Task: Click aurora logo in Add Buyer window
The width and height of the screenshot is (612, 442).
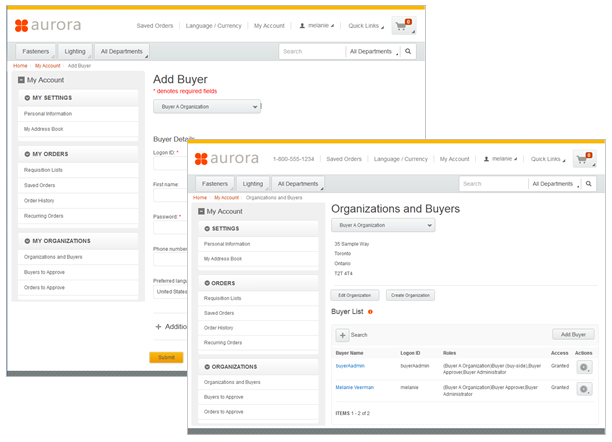Action: point(48,25)
